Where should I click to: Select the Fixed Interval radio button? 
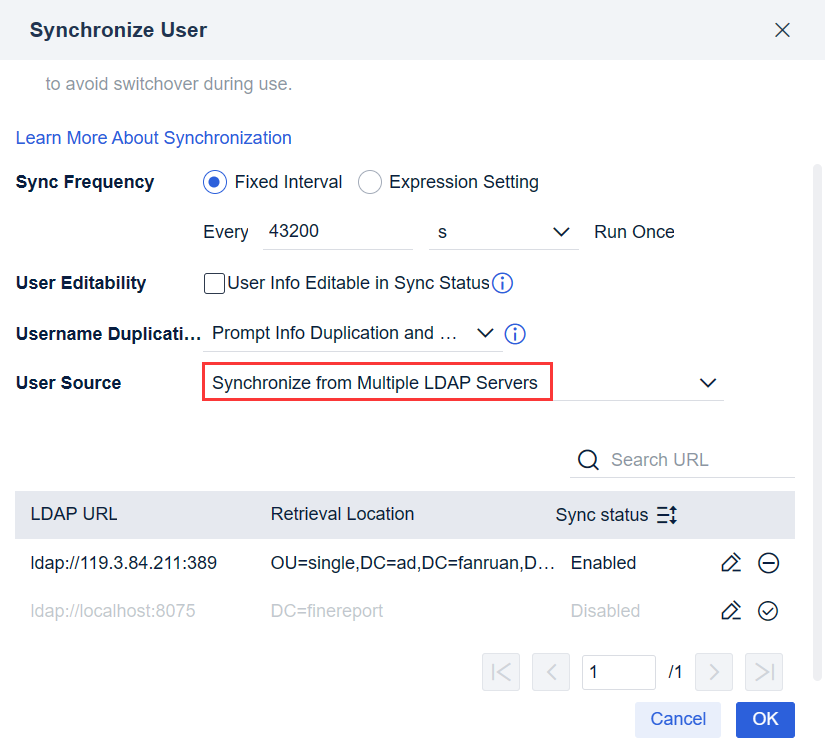click(214, 182)
